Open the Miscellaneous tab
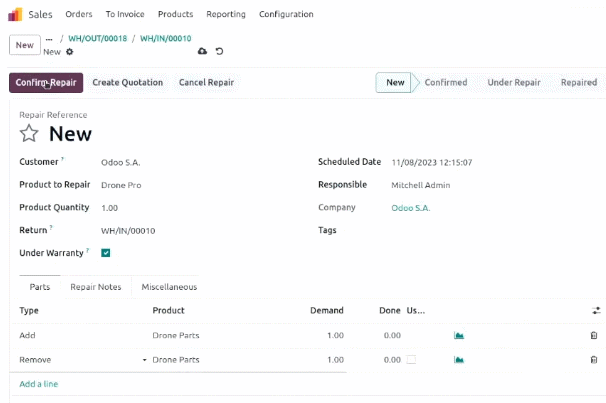 [x=169, y=287]
